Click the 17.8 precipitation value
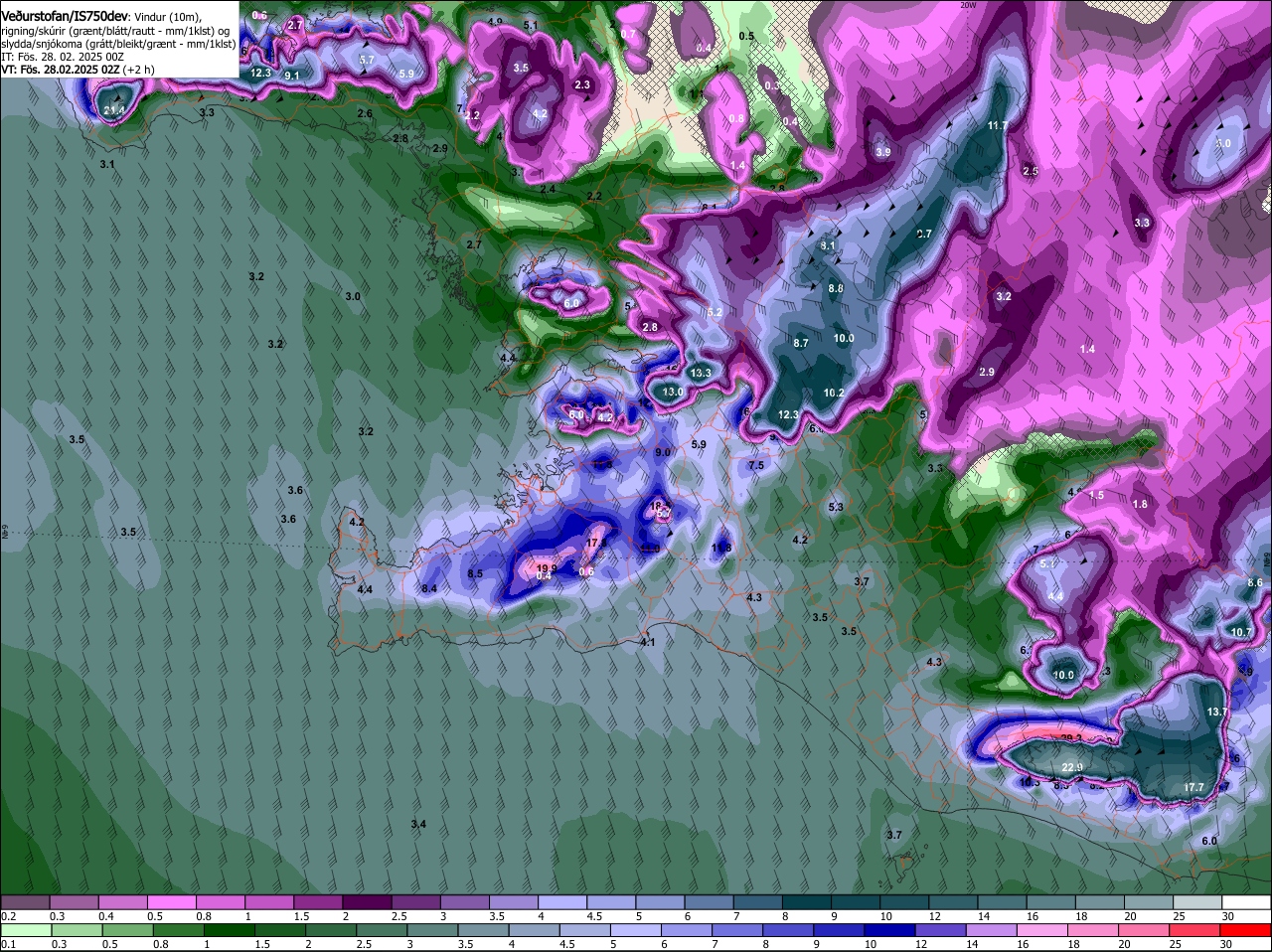Image resolution: width=1272 pixels, height=952 pixels. click(x=596, y=543)
